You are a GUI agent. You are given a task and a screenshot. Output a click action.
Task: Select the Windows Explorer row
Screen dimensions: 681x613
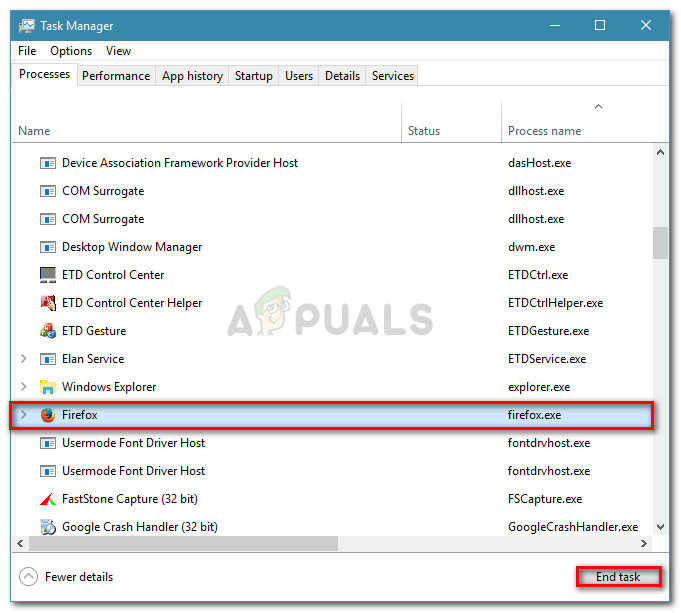coord(332,387)
